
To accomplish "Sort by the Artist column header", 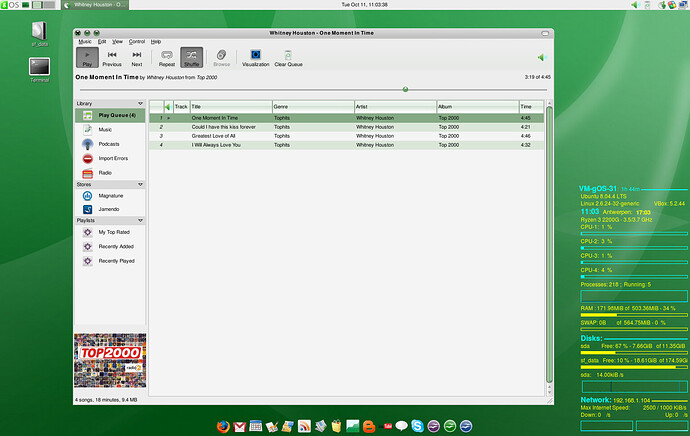I will [x=396, y=106].
